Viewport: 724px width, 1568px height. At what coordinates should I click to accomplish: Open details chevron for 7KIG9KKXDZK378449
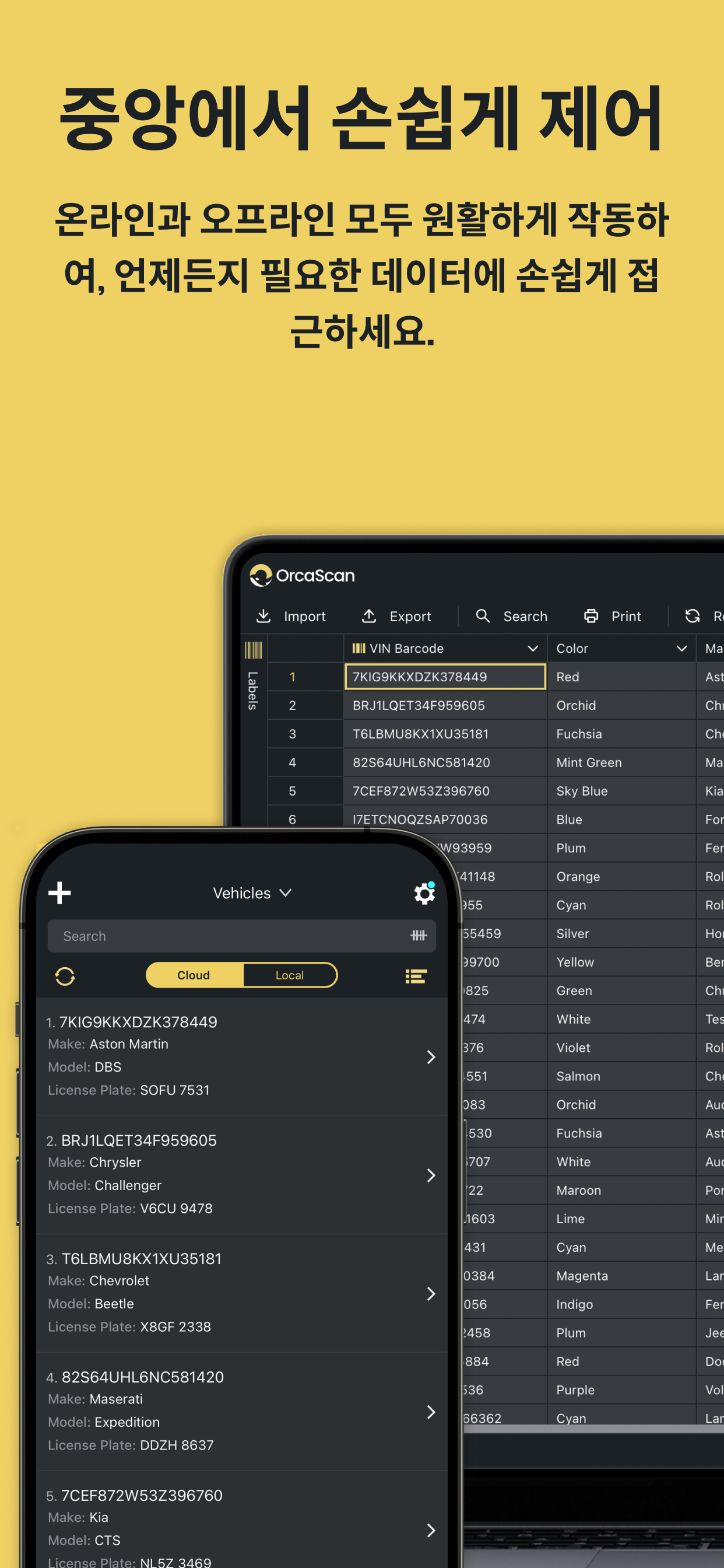click(431, 1056)
